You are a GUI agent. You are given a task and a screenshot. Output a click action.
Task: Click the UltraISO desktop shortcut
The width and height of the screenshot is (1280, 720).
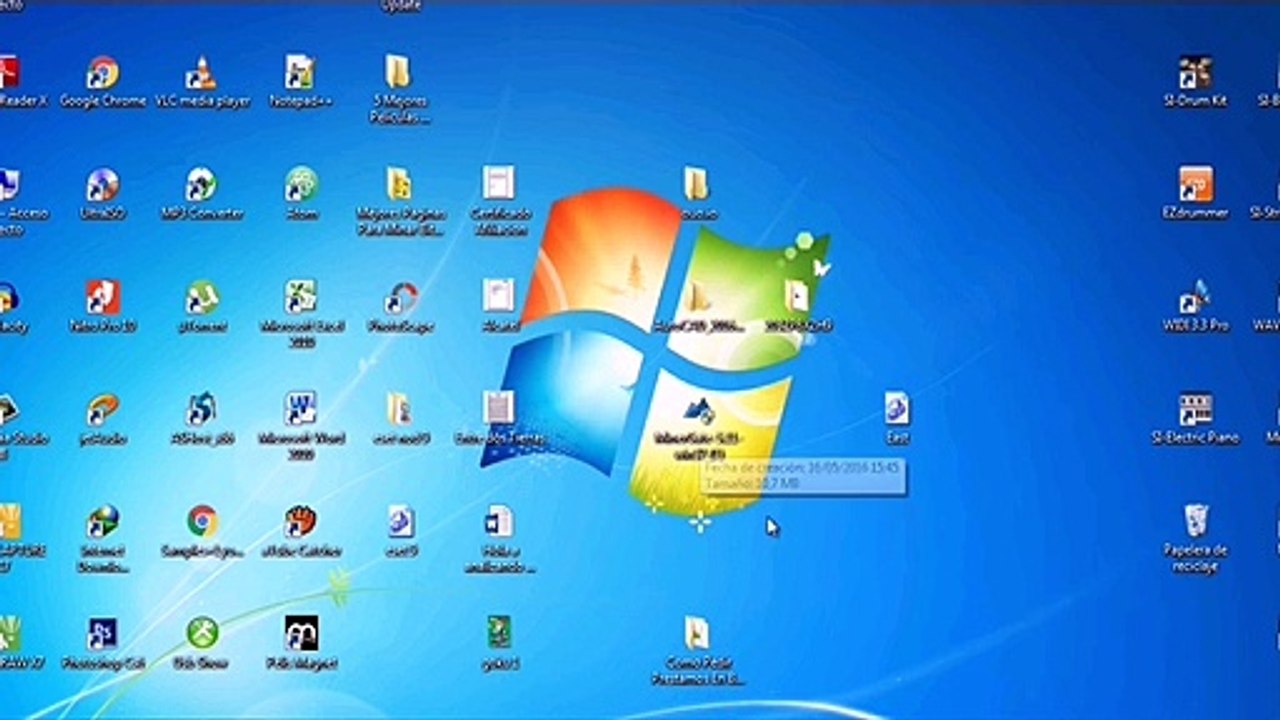tap(102, 184)
